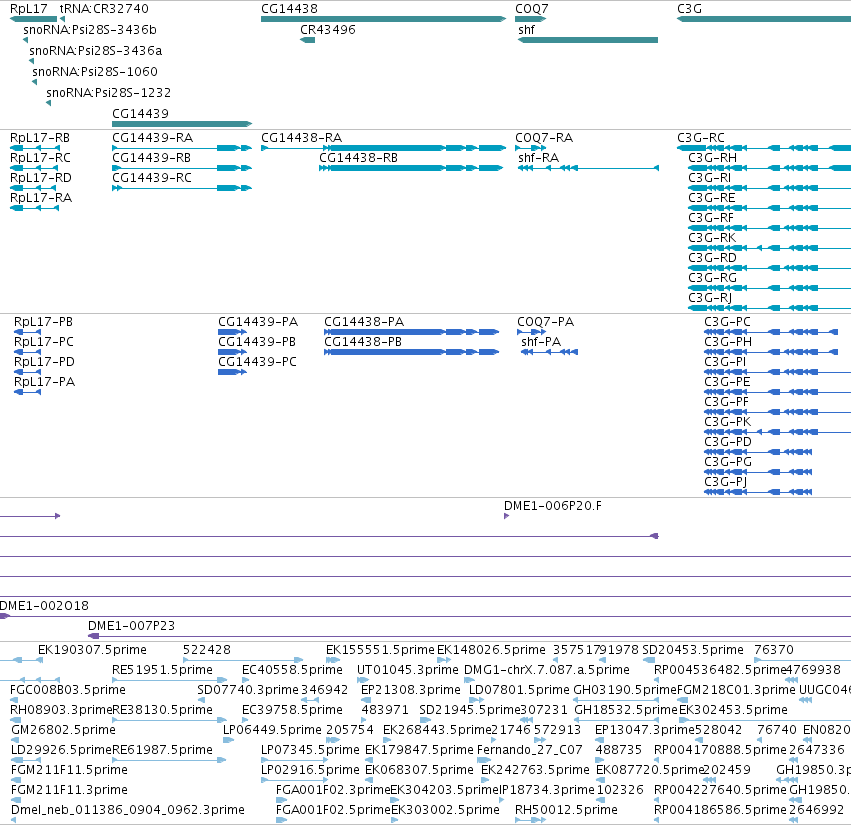851x825 pixels.
Task: Select the CG14439-RA transcript label
Action: (153, 138)
